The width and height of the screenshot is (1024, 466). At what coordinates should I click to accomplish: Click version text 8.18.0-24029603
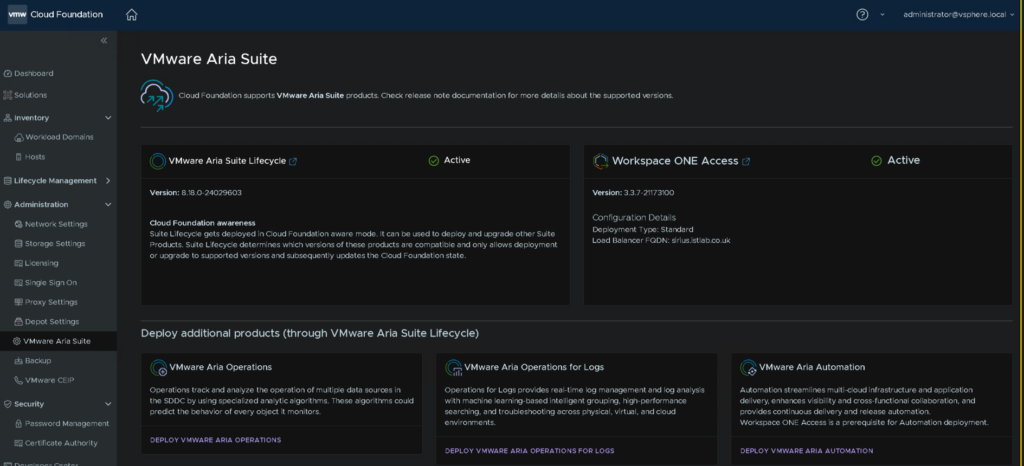tap(212, 193)
